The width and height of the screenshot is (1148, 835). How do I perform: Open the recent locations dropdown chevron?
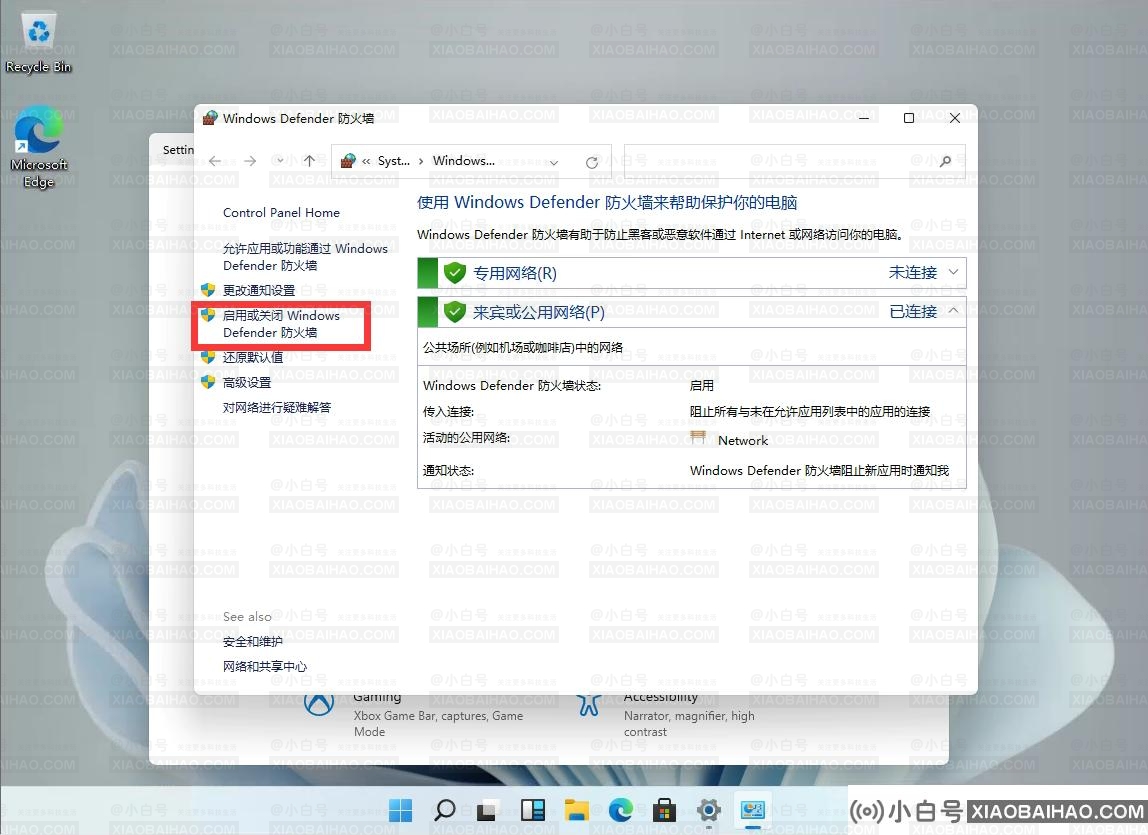point(280,161)
